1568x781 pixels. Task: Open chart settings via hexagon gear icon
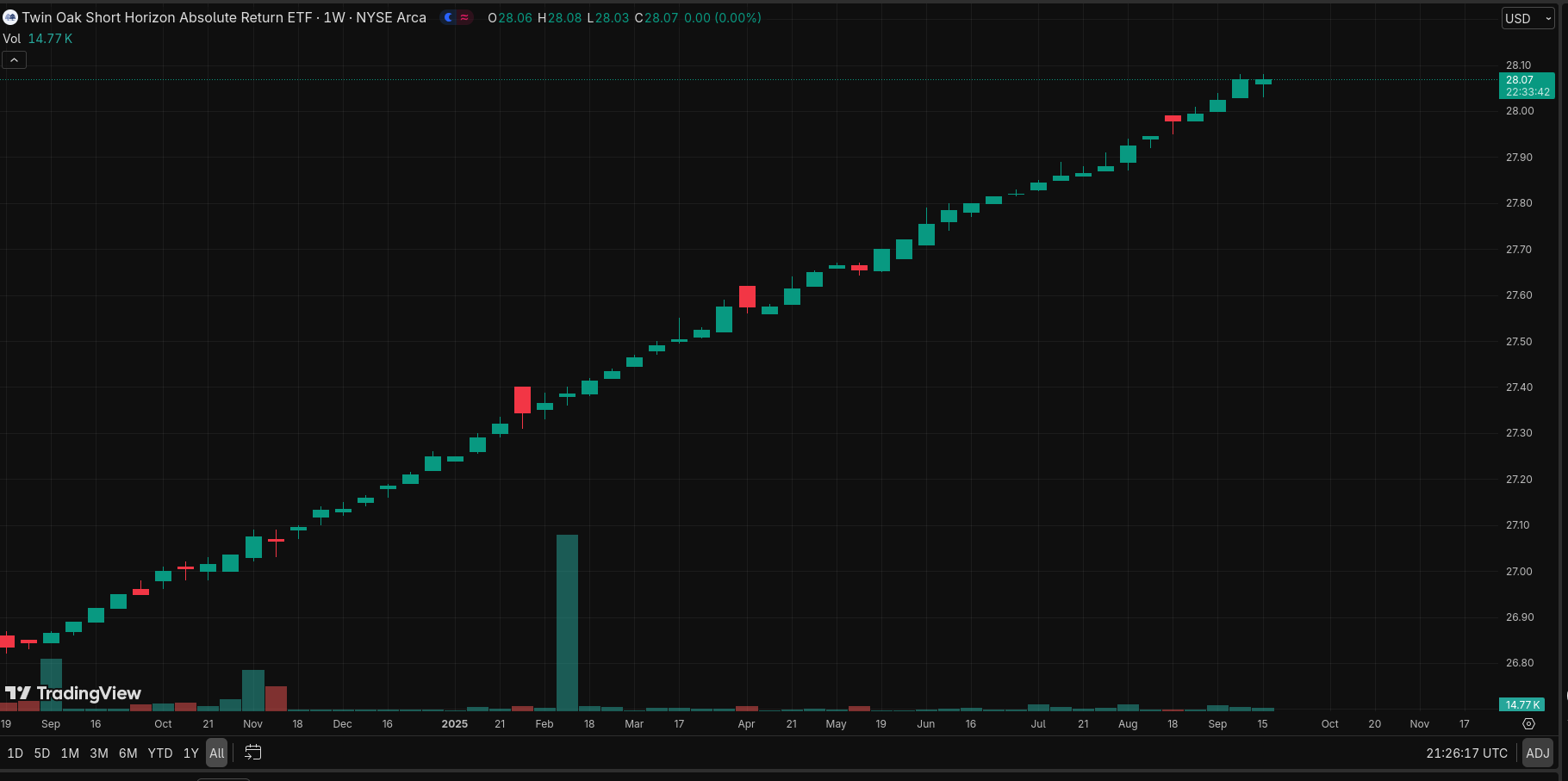coord(1529,724)
